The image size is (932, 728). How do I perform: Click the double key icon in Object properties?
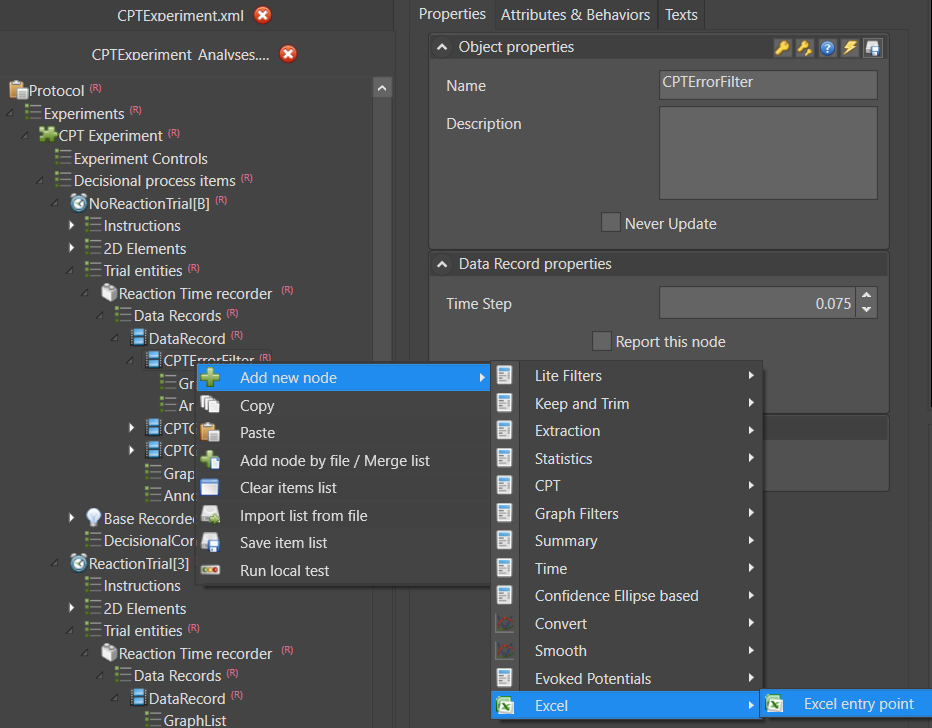(805, 48)
